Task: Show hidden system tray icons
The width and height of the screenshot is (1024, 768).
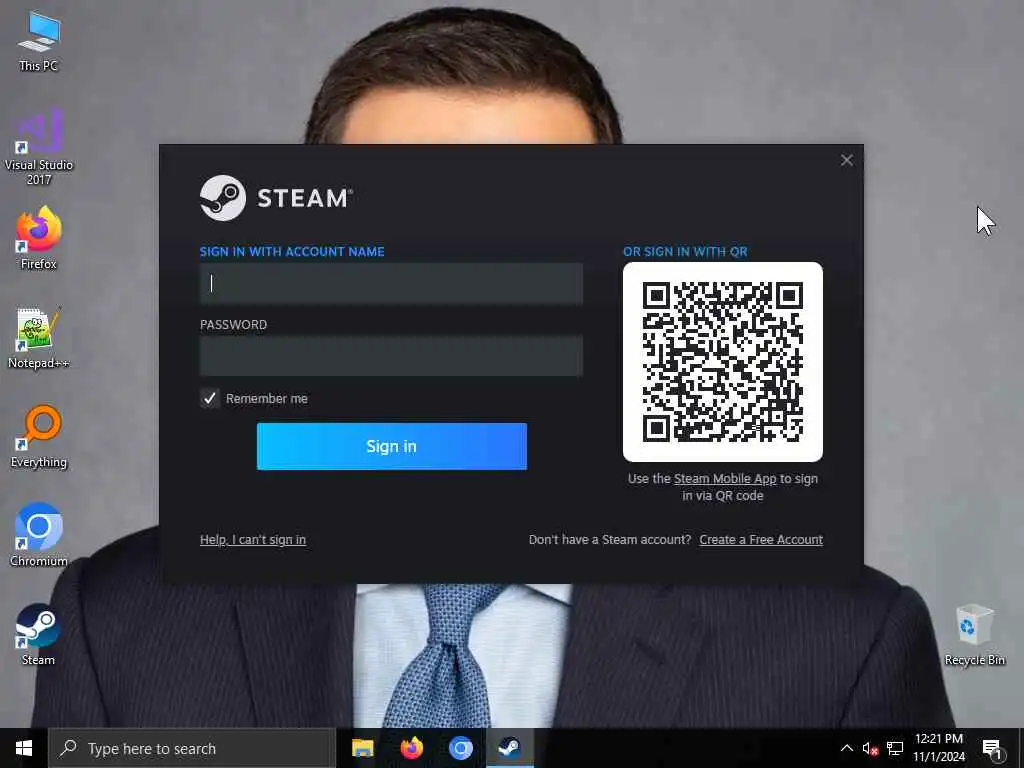Action: [846, 748]
